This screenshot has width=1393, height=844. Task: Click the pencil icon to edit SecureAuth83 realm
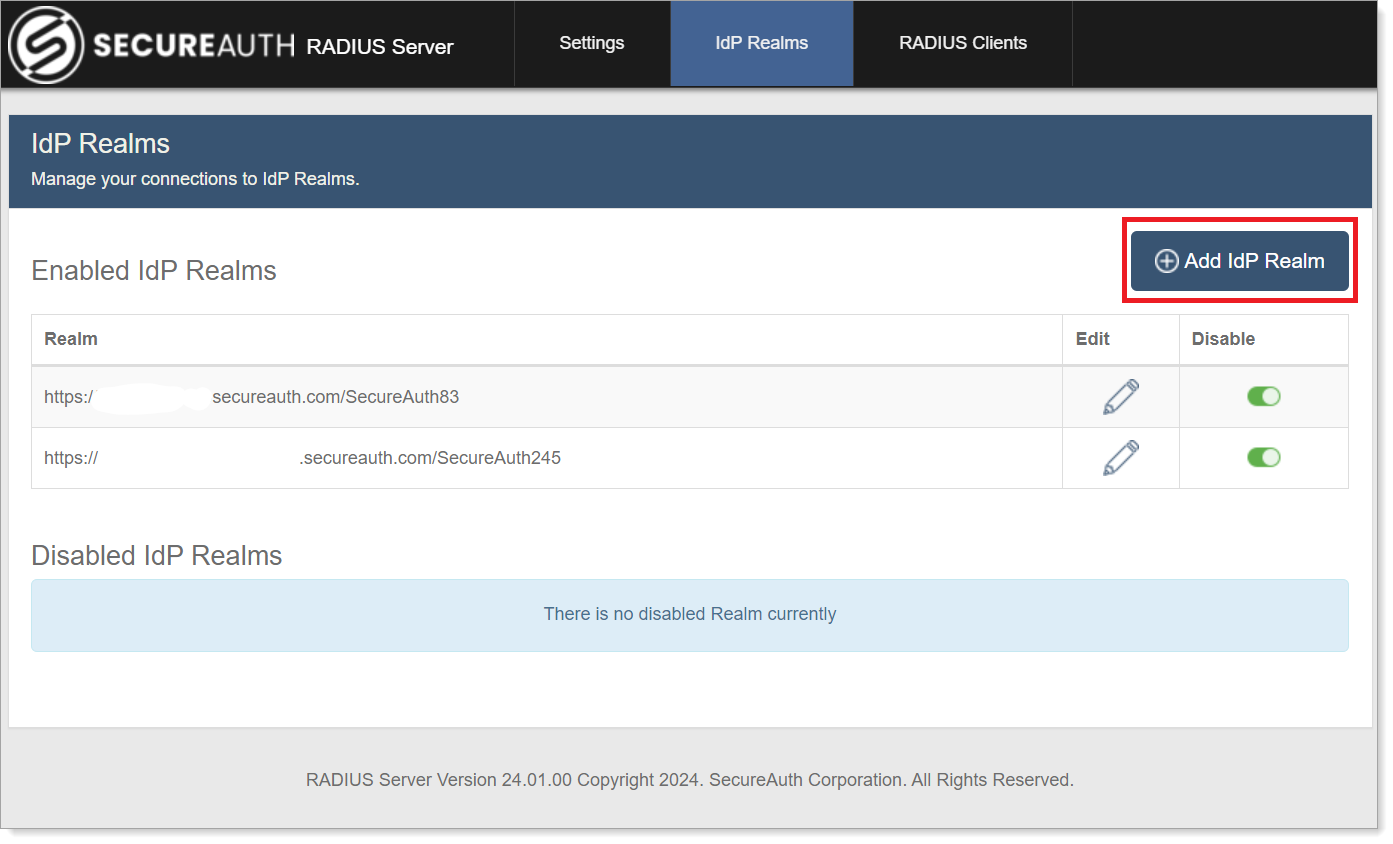(x=1120, y=396)
